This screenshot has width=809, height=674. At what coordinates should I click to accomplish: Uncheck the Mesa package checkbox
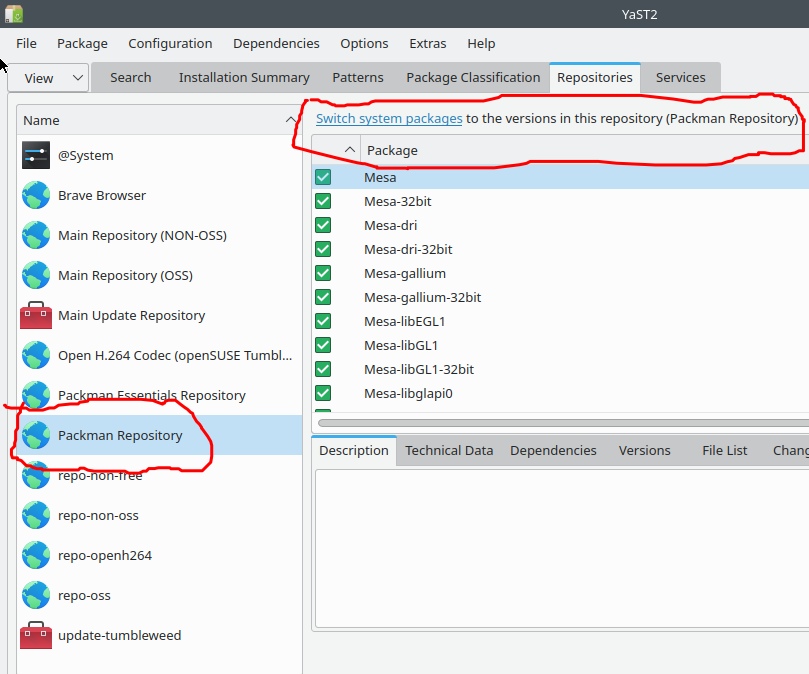coord(322,177)
